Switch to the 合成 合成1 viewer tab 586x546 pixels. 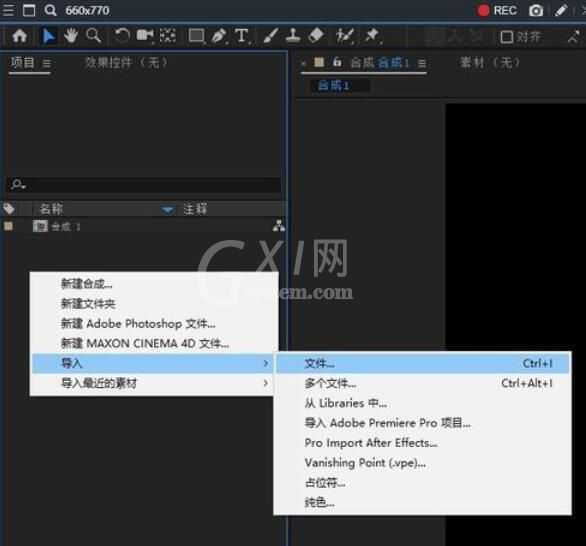click(x=380, y=63)
